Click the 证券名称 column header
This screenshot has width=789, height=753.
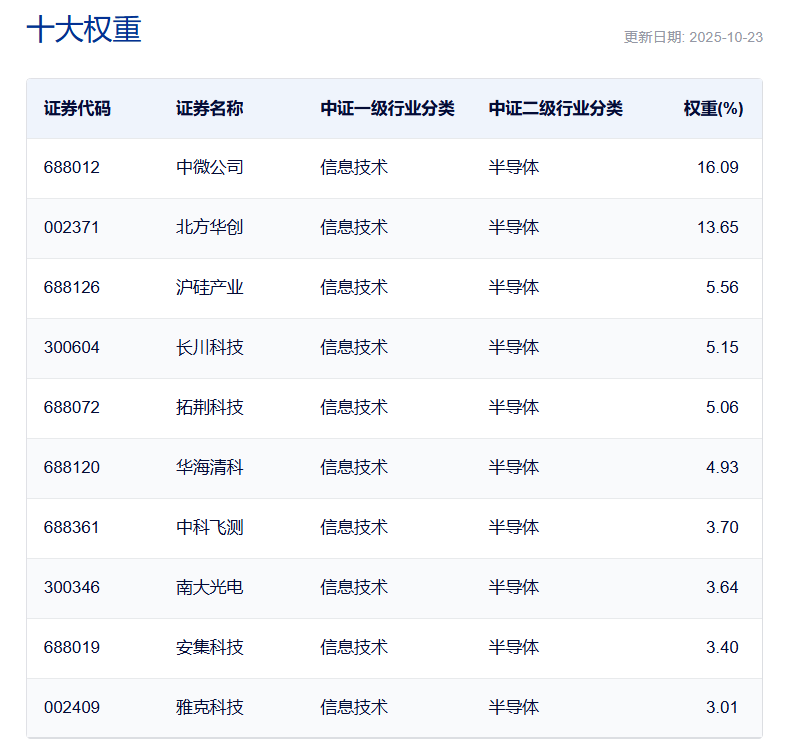210,109
